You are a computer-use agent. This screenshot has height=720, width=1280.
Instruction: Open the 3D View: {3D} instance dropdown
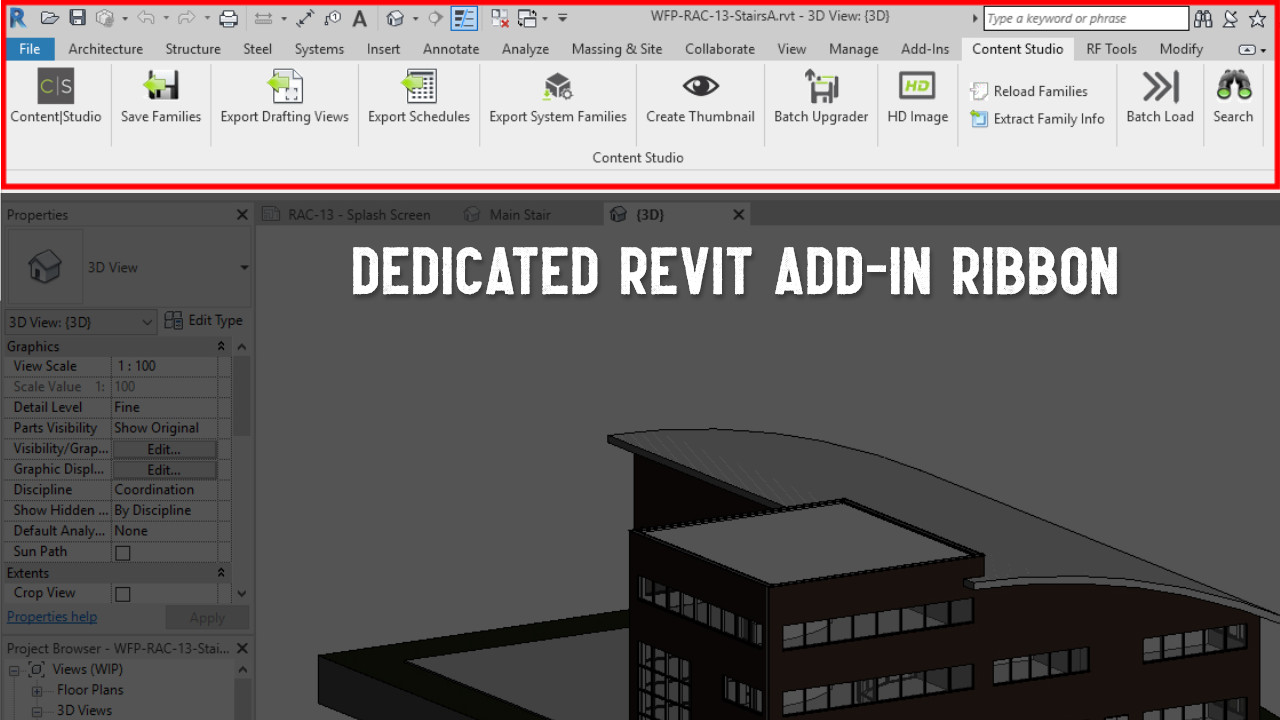point(80,322)
